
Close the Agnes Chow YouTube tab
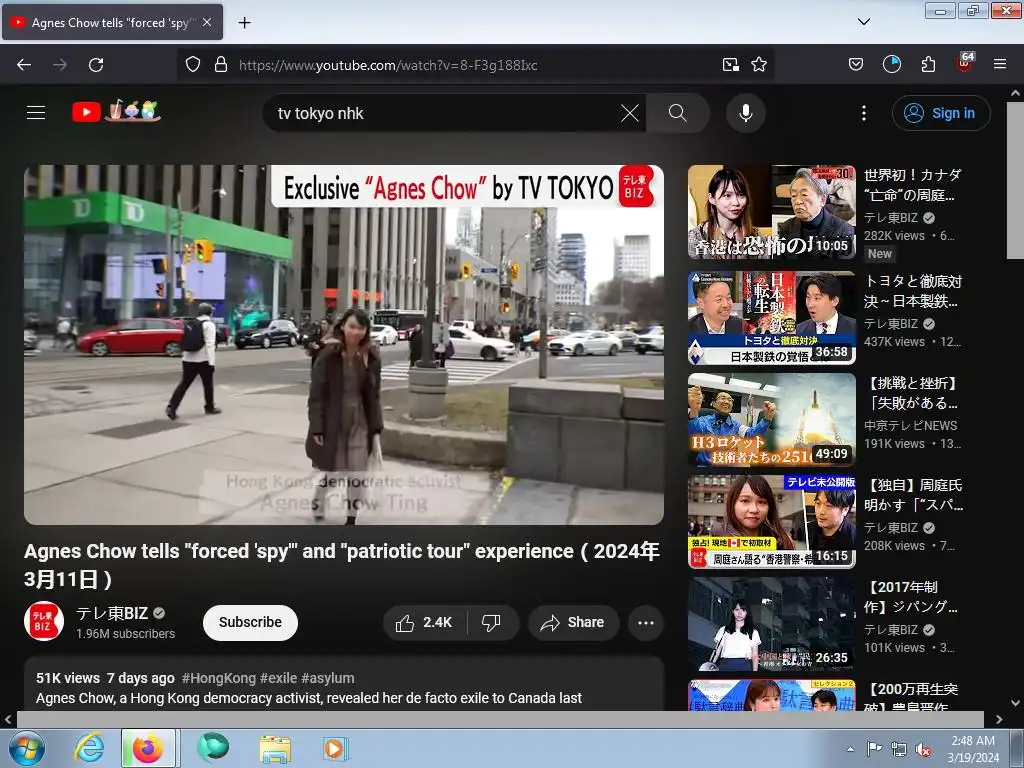[207, 22]
